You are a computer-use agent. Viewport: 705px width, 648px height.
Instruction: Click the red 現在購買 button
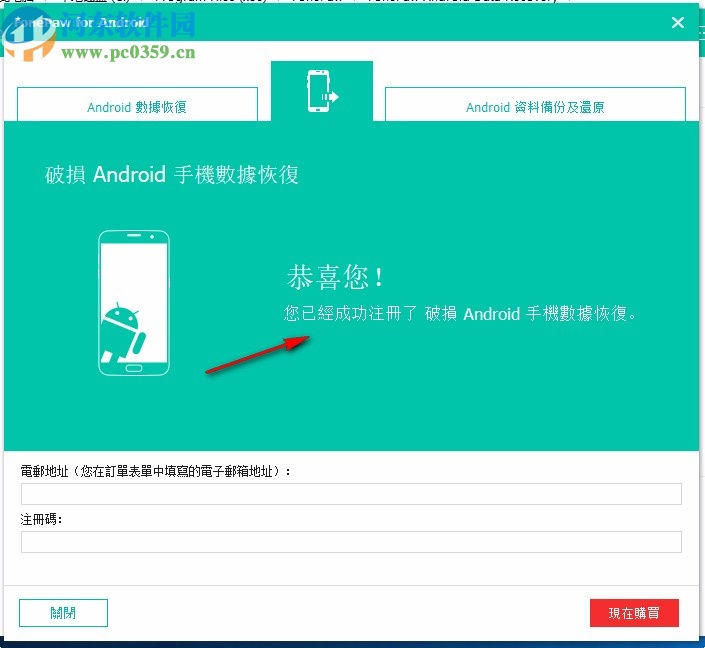(634, 612)
